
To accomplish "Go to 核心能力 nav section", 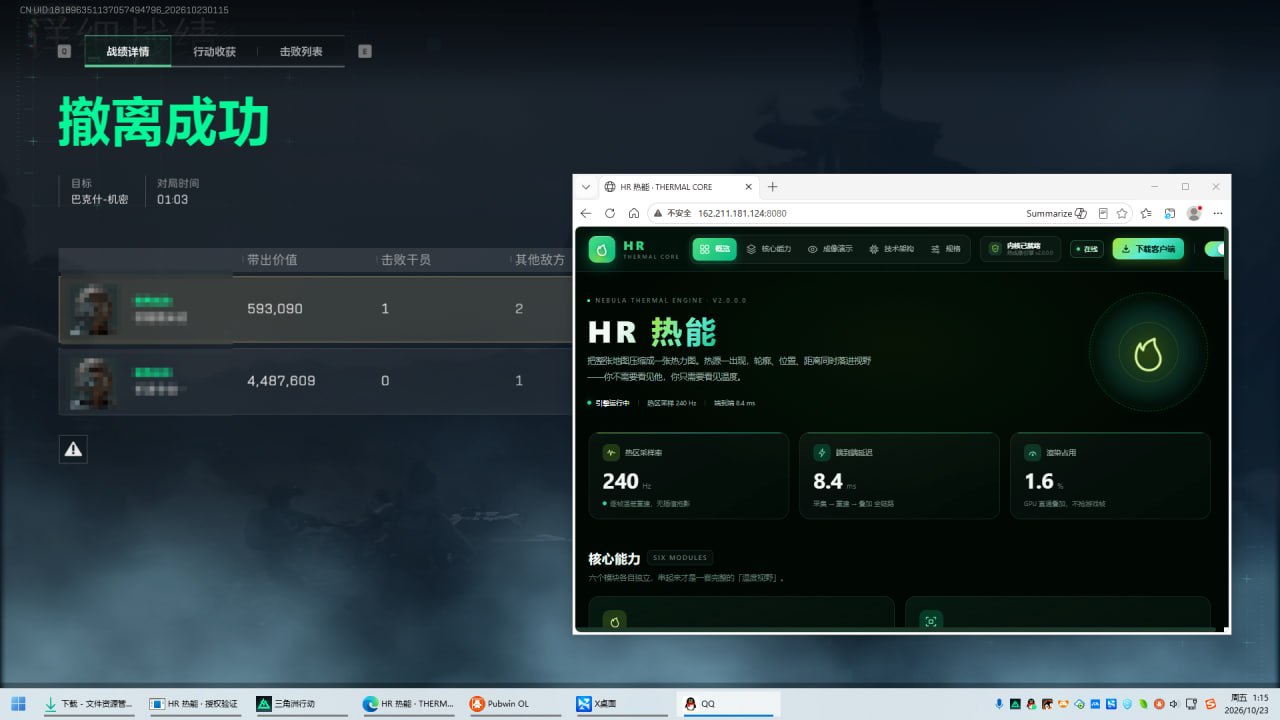I will (769, 249).
